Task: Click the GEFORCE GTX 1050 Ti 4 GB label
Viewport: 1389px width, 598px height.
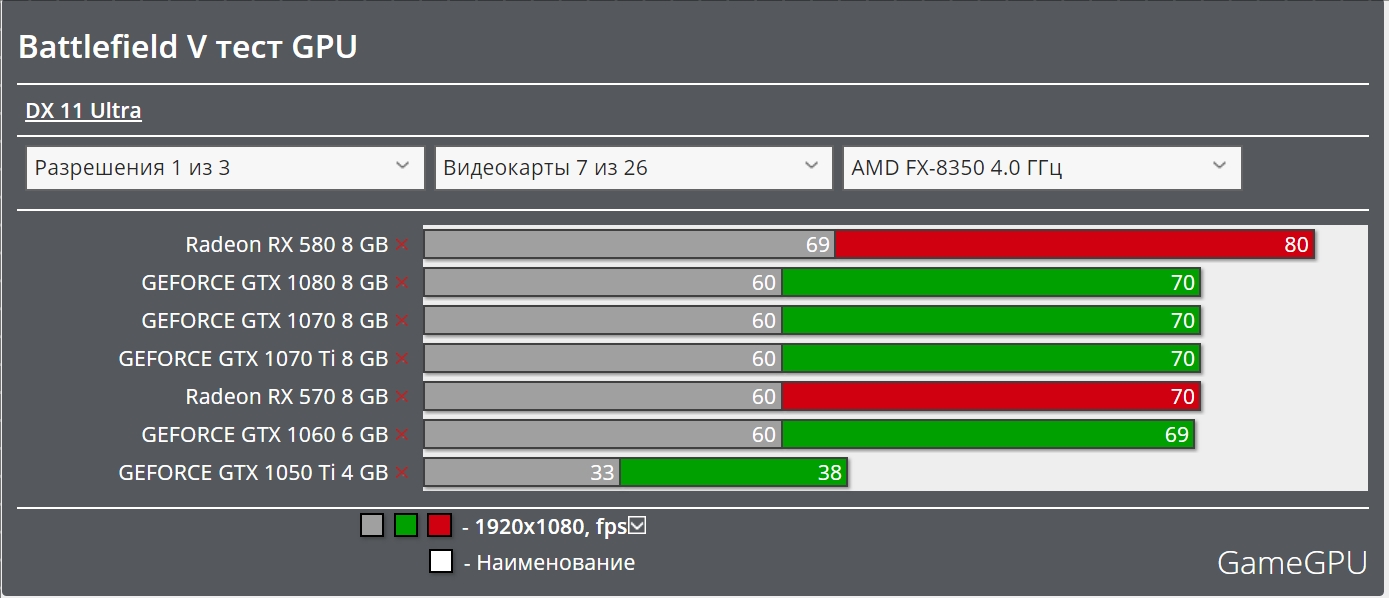Action: [x=253, y=473]
